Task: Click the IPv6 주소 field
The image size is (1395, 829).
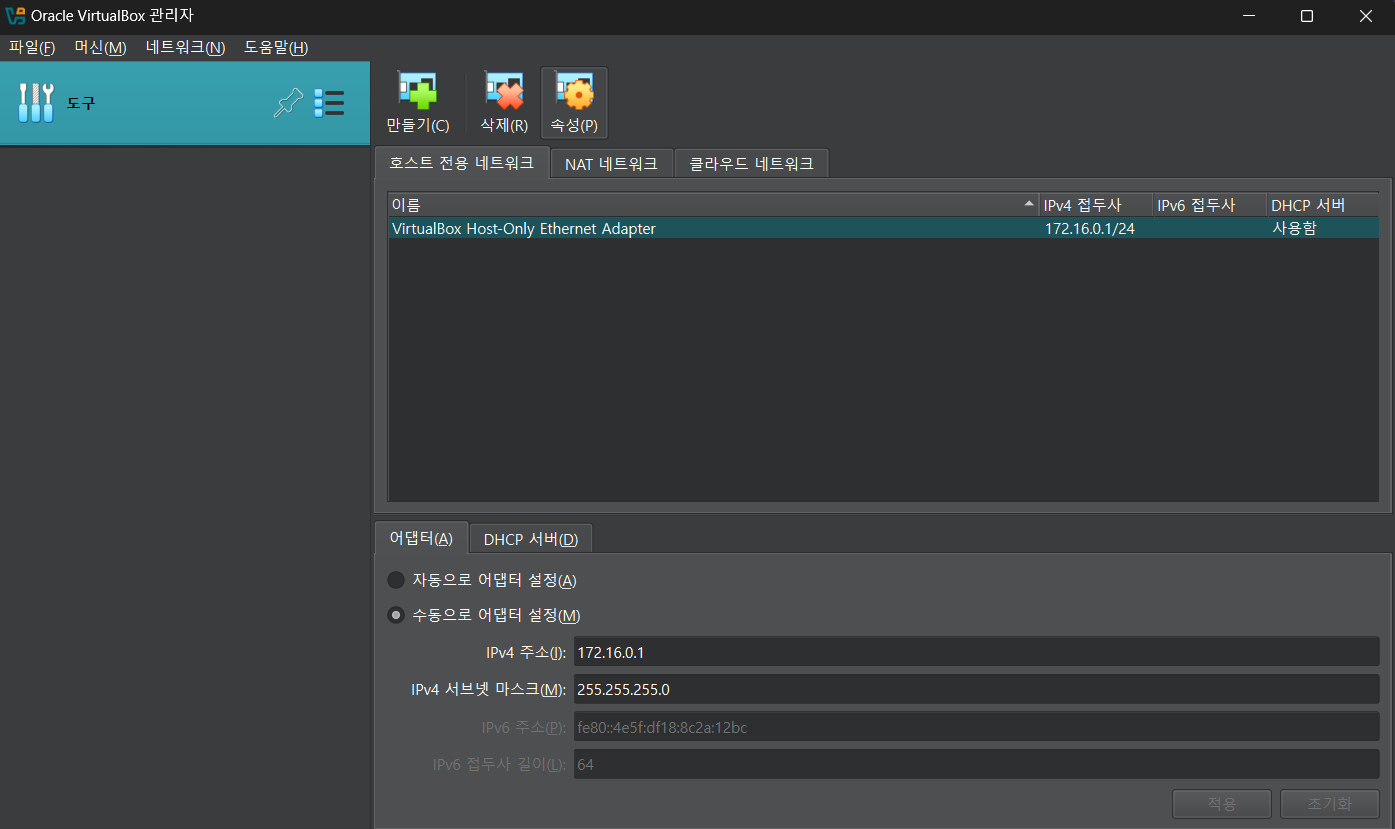Action: [976, 727]
